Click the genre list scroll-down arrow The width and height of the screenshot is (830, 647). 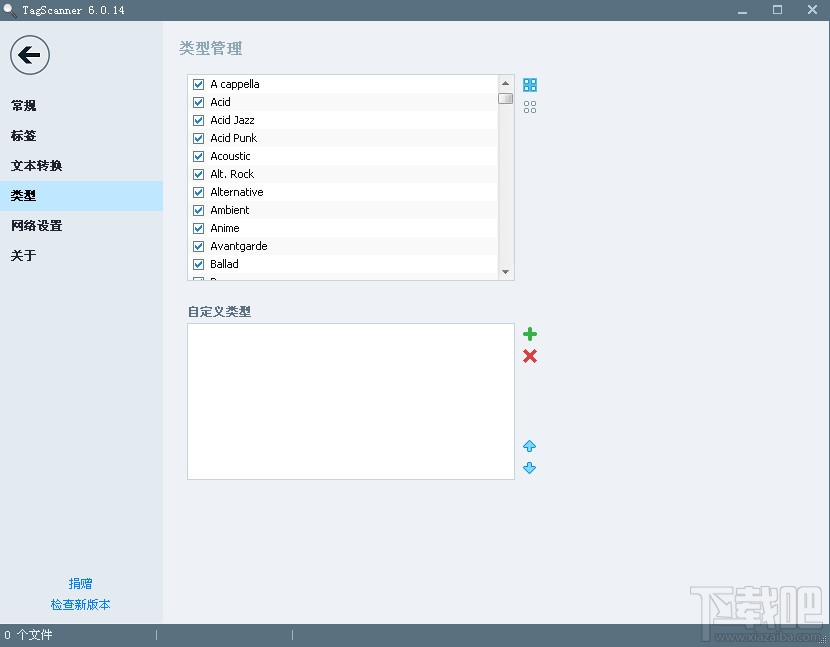tap(505, 270)
